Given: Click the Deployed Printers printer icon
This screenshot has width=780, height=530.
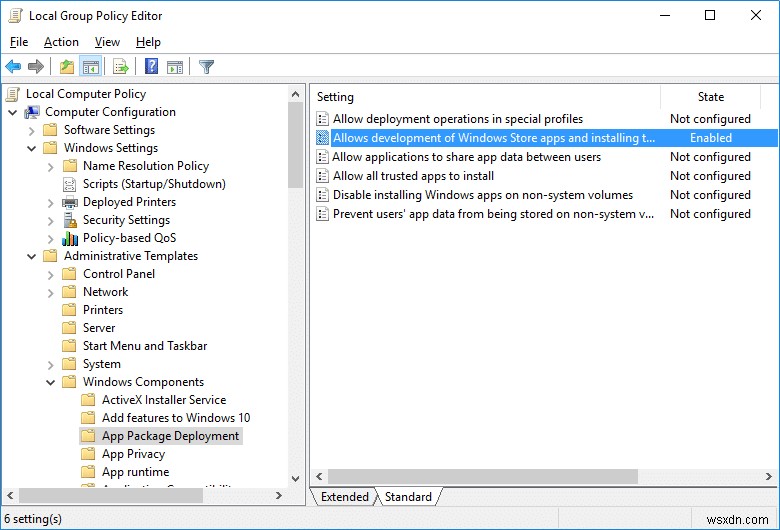Looking at the screenshot, I should (x=70, y=202).
